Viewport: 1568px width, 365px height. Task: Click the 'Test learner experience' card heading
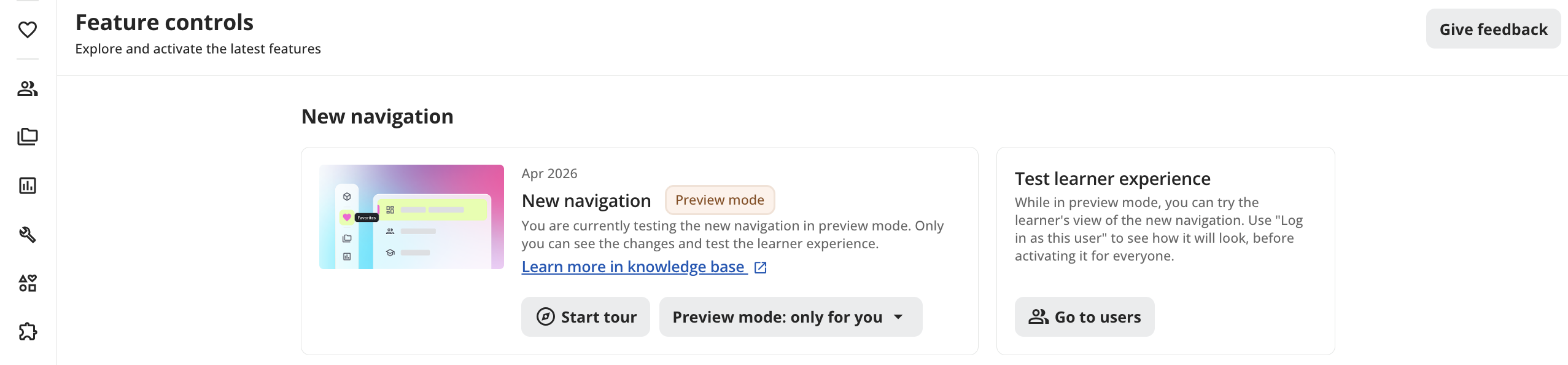point(1112,179)
